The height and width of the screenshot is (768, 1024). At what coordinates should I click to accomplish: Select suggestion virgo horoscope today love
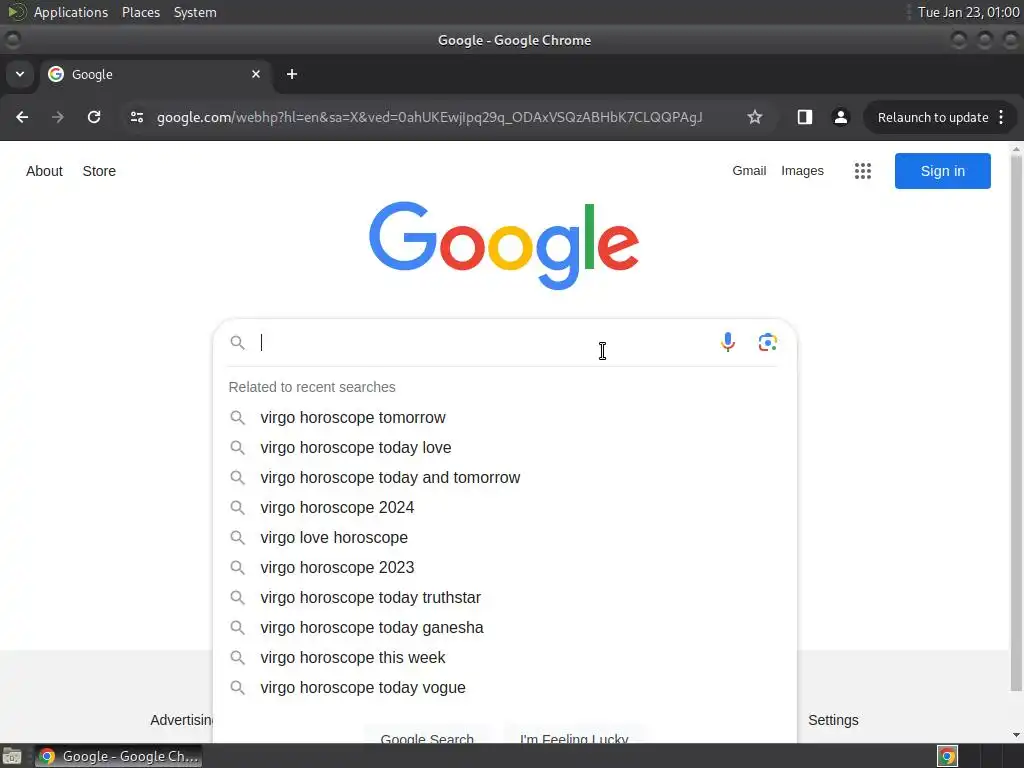tap(504, 447)
